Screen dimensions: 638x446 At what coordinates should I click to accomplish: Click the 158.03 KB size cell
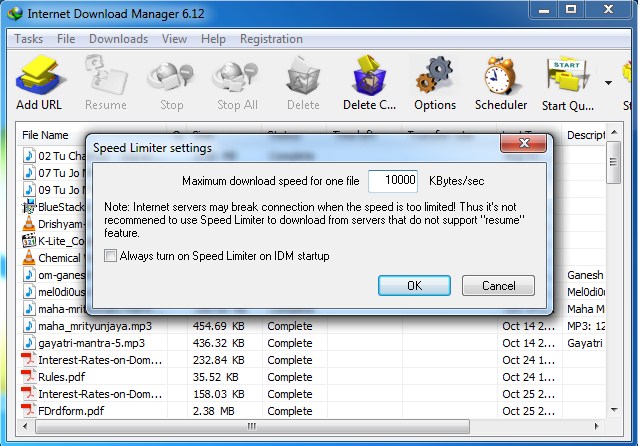pyautogui.click(x=218, y=394)
